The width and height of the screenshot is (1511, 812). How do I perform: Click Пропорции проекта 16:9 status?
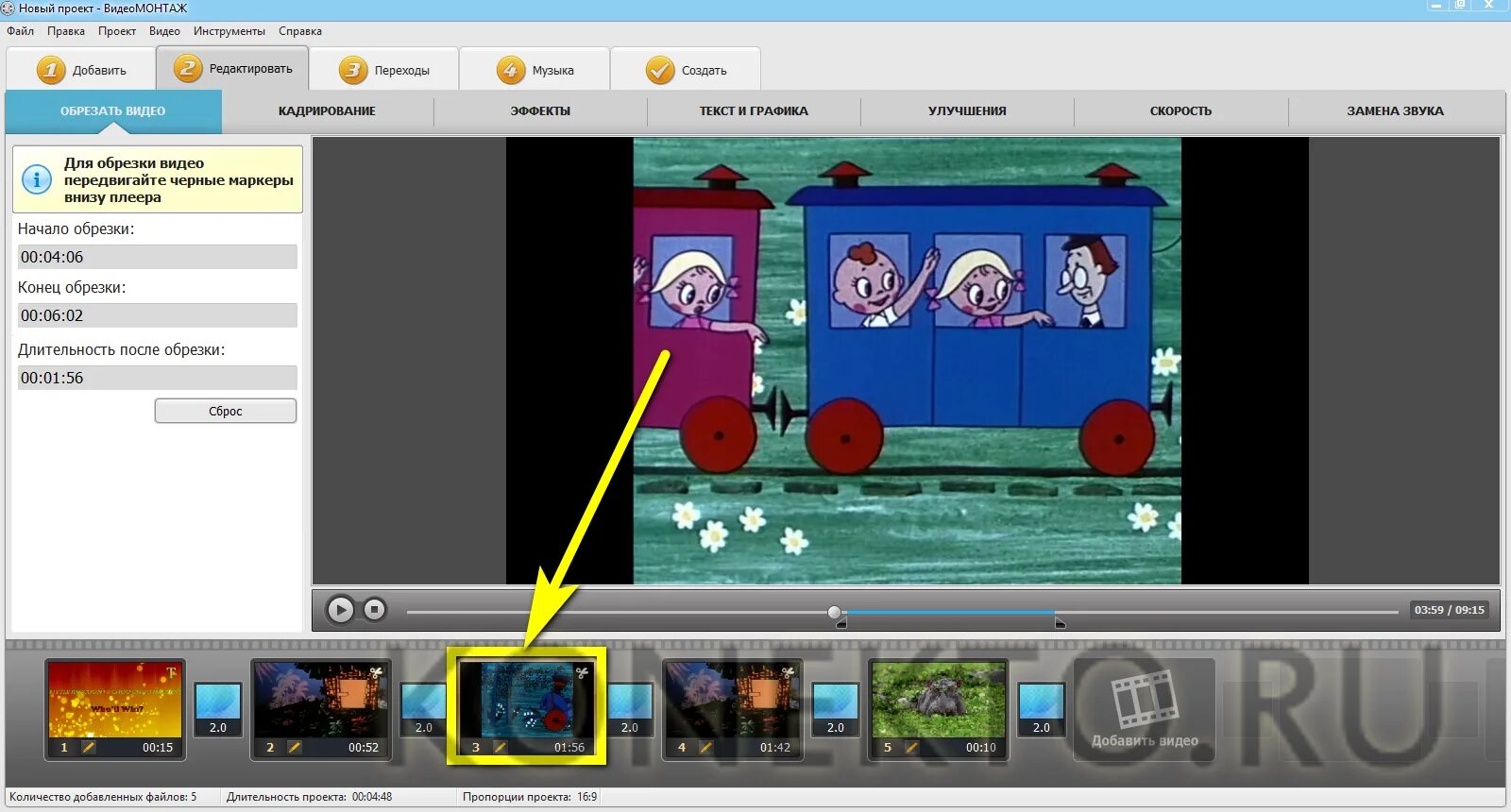coord(530,797)
